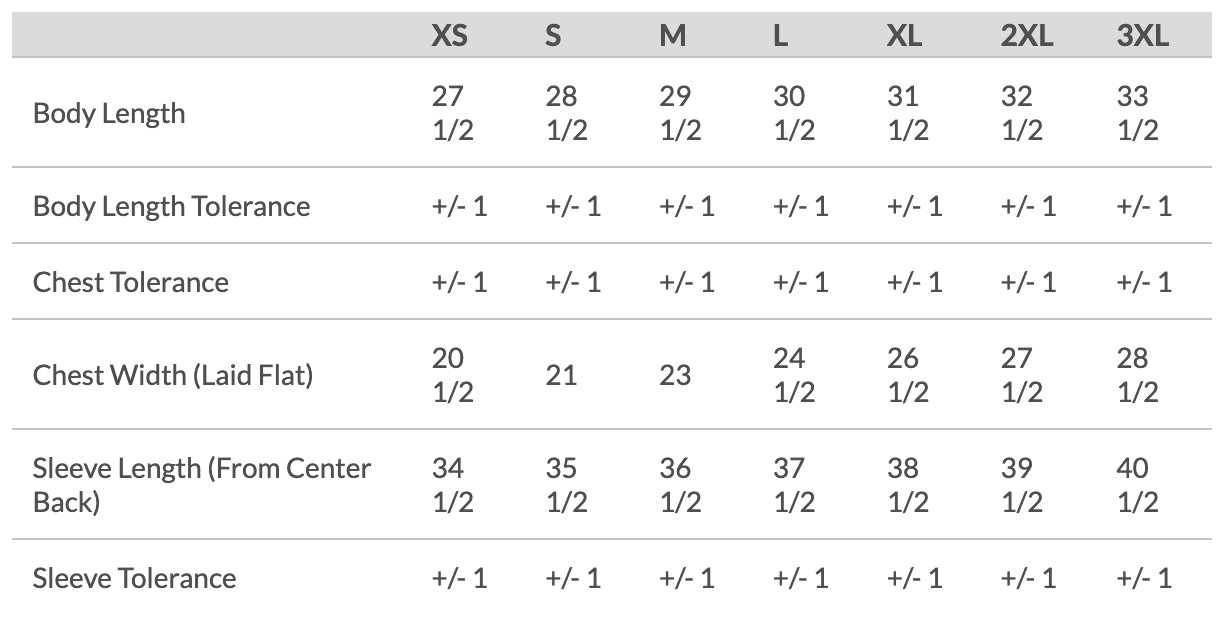The height and width of the screenshot is (622, 1224).
Task: Select the 3XL sleeve length 40 1/2
Action: [1137, 485]
